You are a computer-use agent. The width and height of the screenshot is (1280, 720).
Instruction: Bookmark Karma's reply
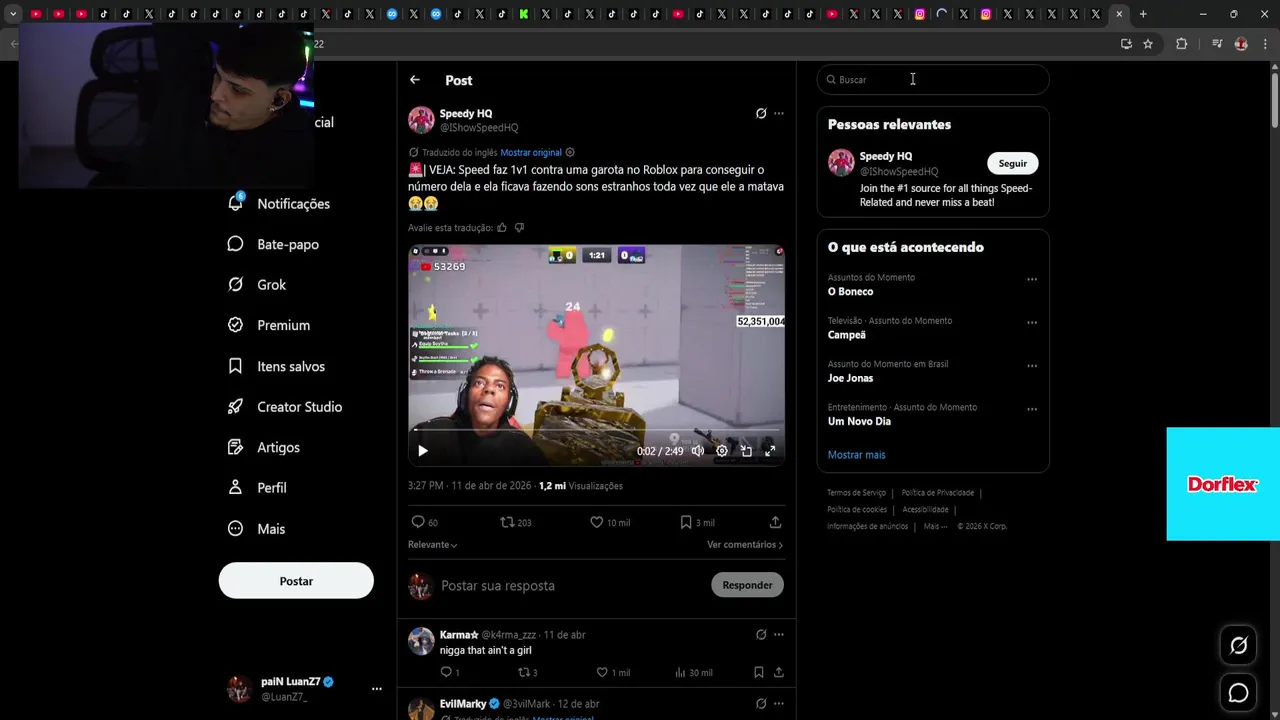pyautogui.click(x=759, y=673)
